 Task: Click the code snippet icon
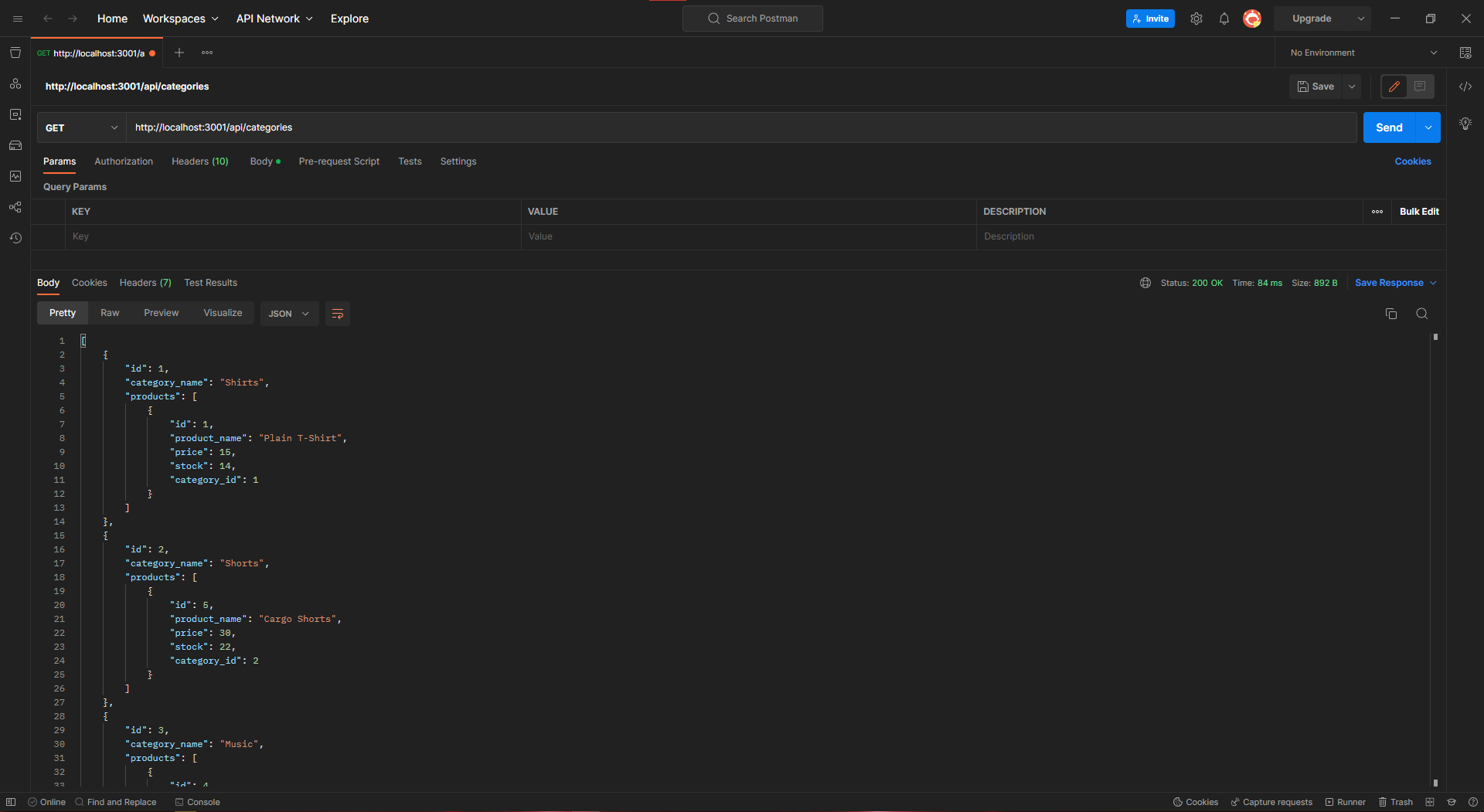(1465, 87)
